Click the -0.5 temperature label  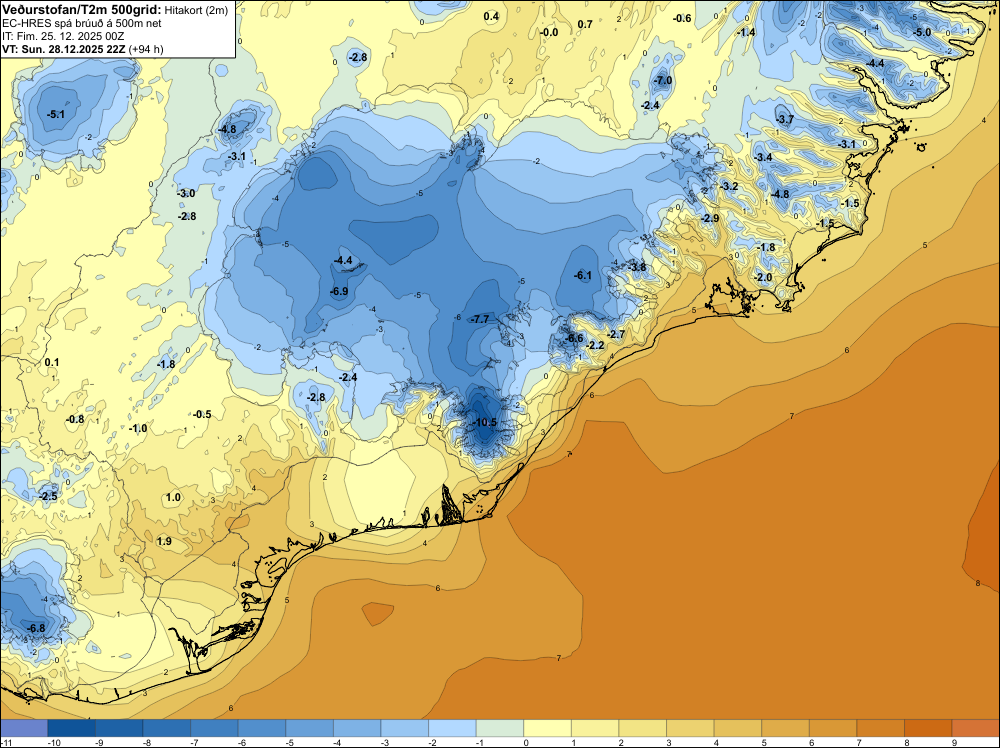click(x=202, y=414)
